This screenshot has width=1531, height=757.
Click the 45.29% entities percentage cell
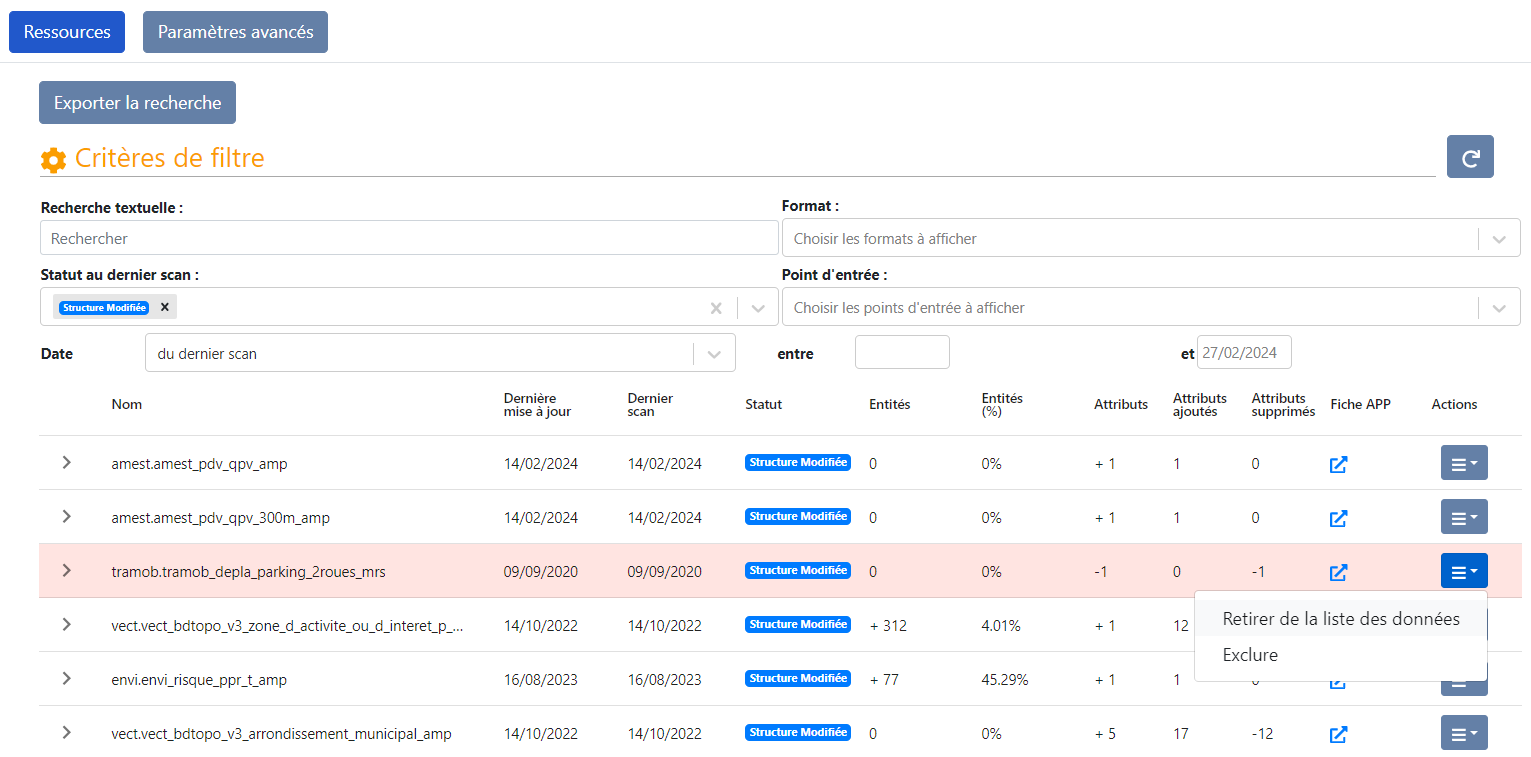click(x=1004, y=680)
